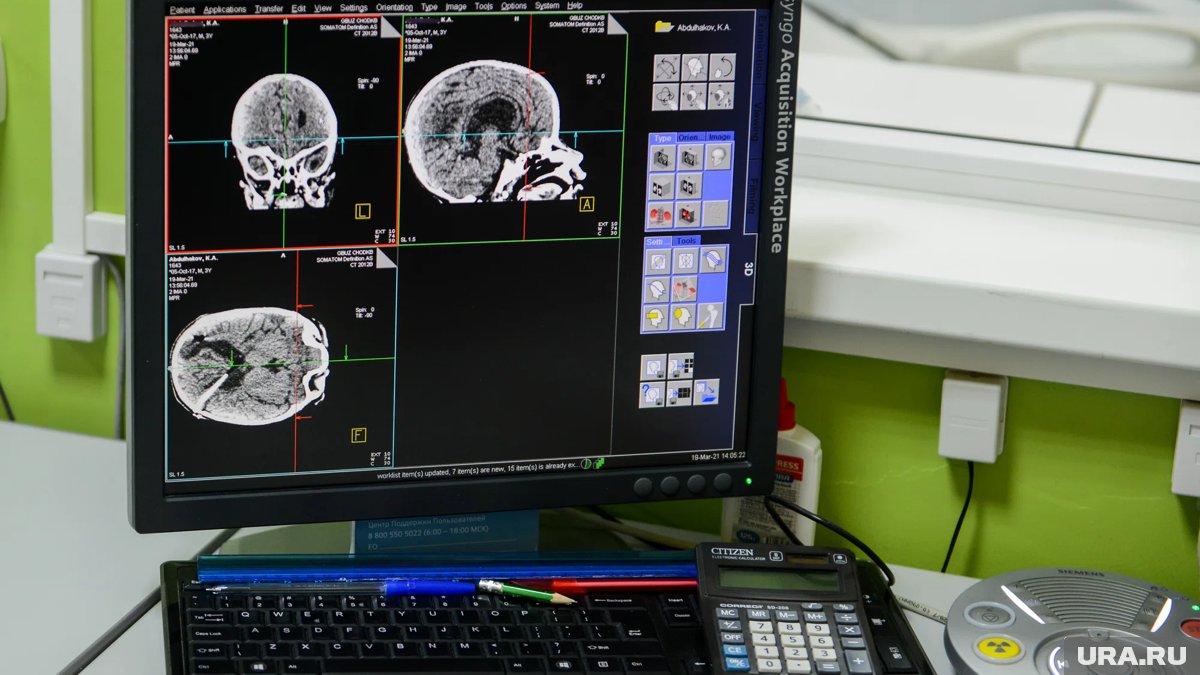Switch to the Orien... tab

tap(689, 138)
